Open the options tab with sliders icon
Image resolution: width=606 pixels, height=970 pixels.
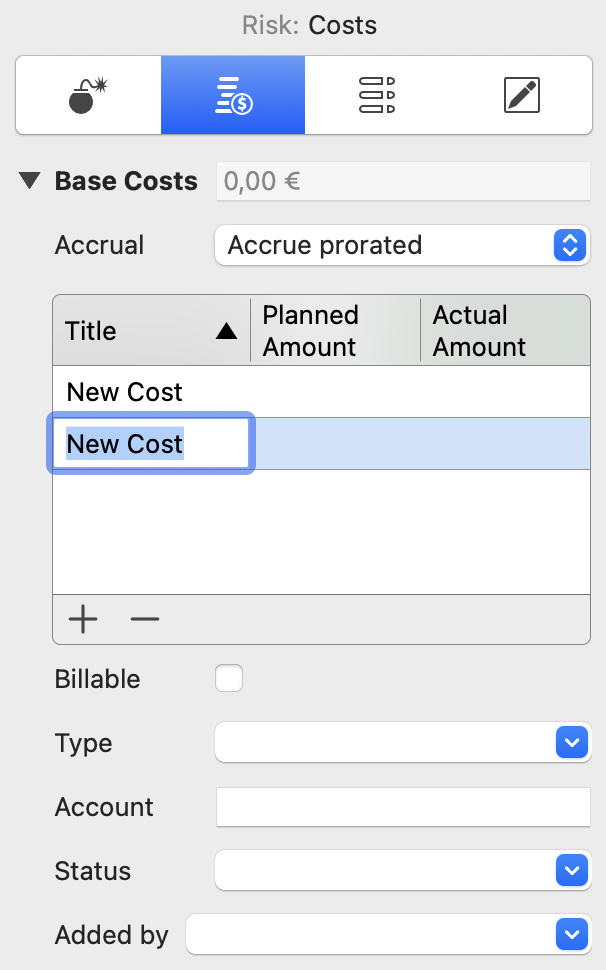tap(376, 95)
